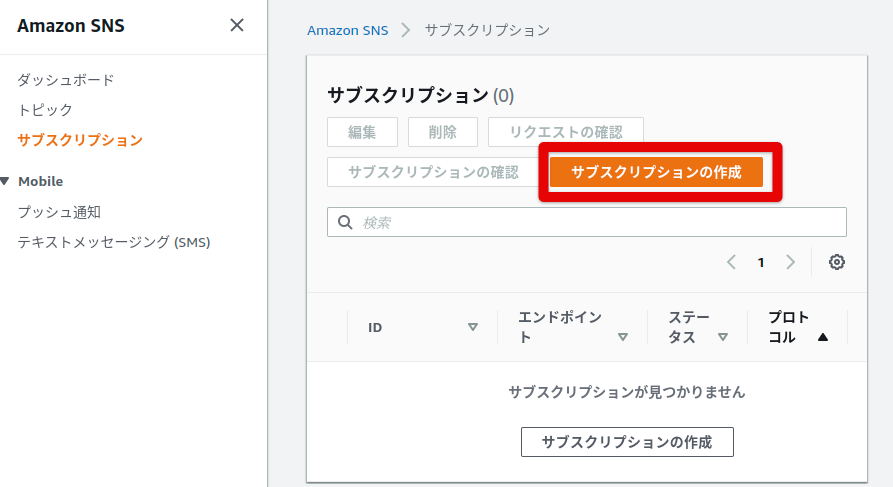Screen dimensions: 893x487
Task: Click the プロトコル column header text
Action: pyautogui.click(x=788, y=327)
